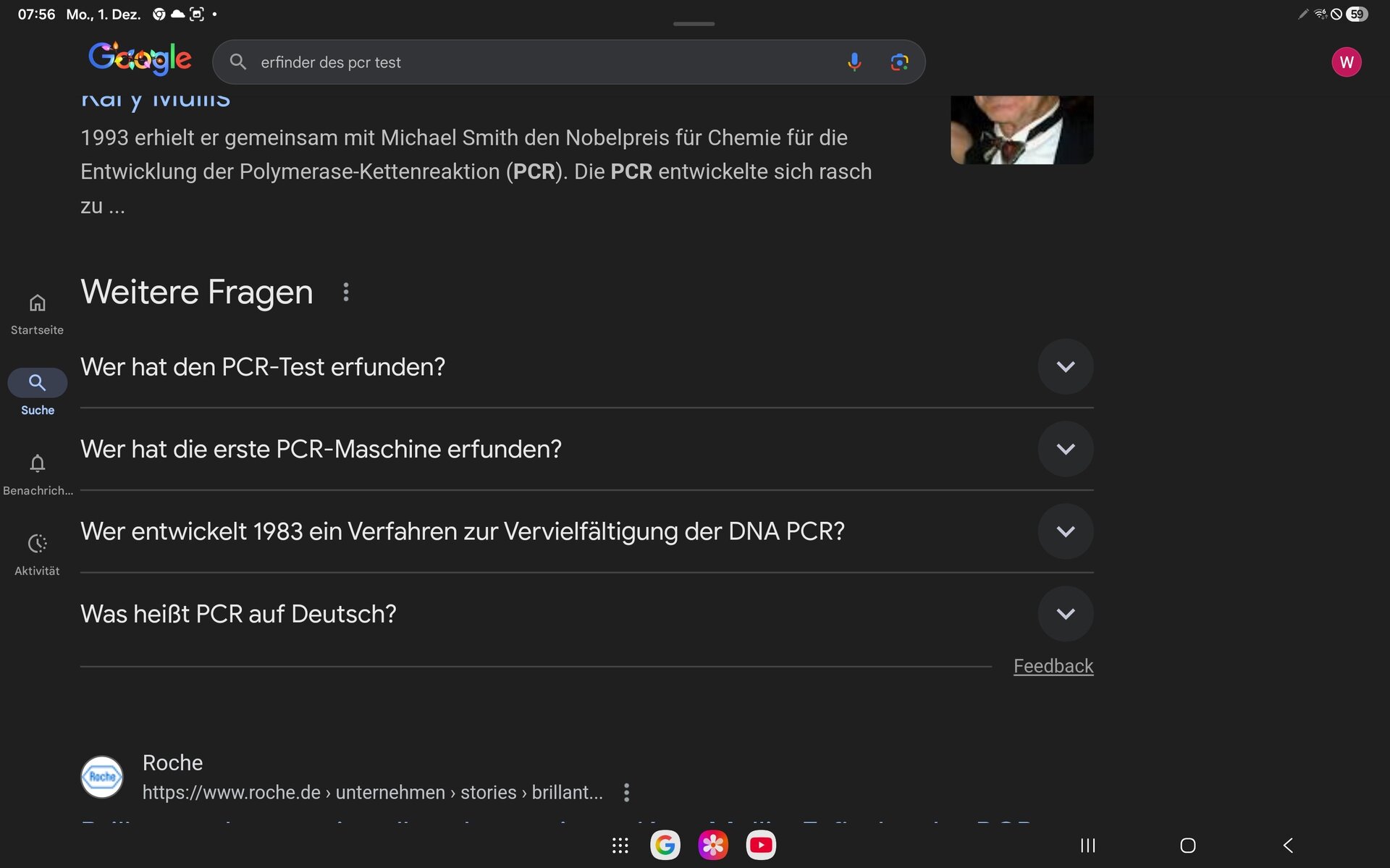Viewport: 1390px width, 868px height.
Task: Expand 'Wer hat die erste PCR-Maschine erfunden?'
Action: click(1065, 450)
